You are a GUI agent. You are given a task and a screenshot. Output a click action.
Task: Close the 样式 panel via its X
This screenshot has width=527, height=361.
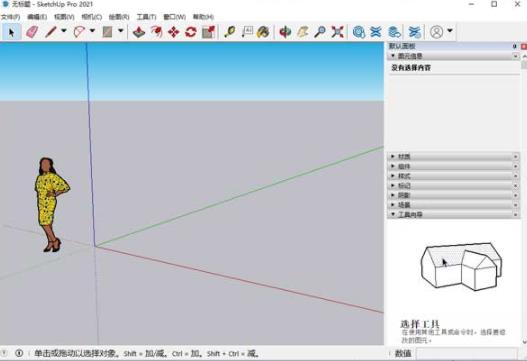tap(516, 176)
